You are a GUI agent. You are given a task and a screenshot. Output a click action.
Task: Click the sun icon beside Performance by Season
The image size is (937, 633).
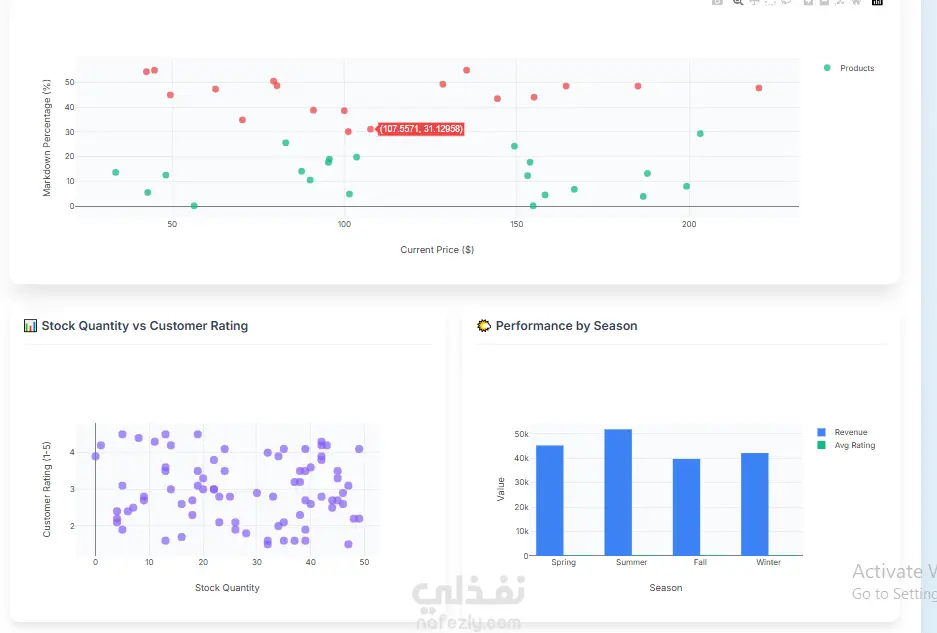483,326
